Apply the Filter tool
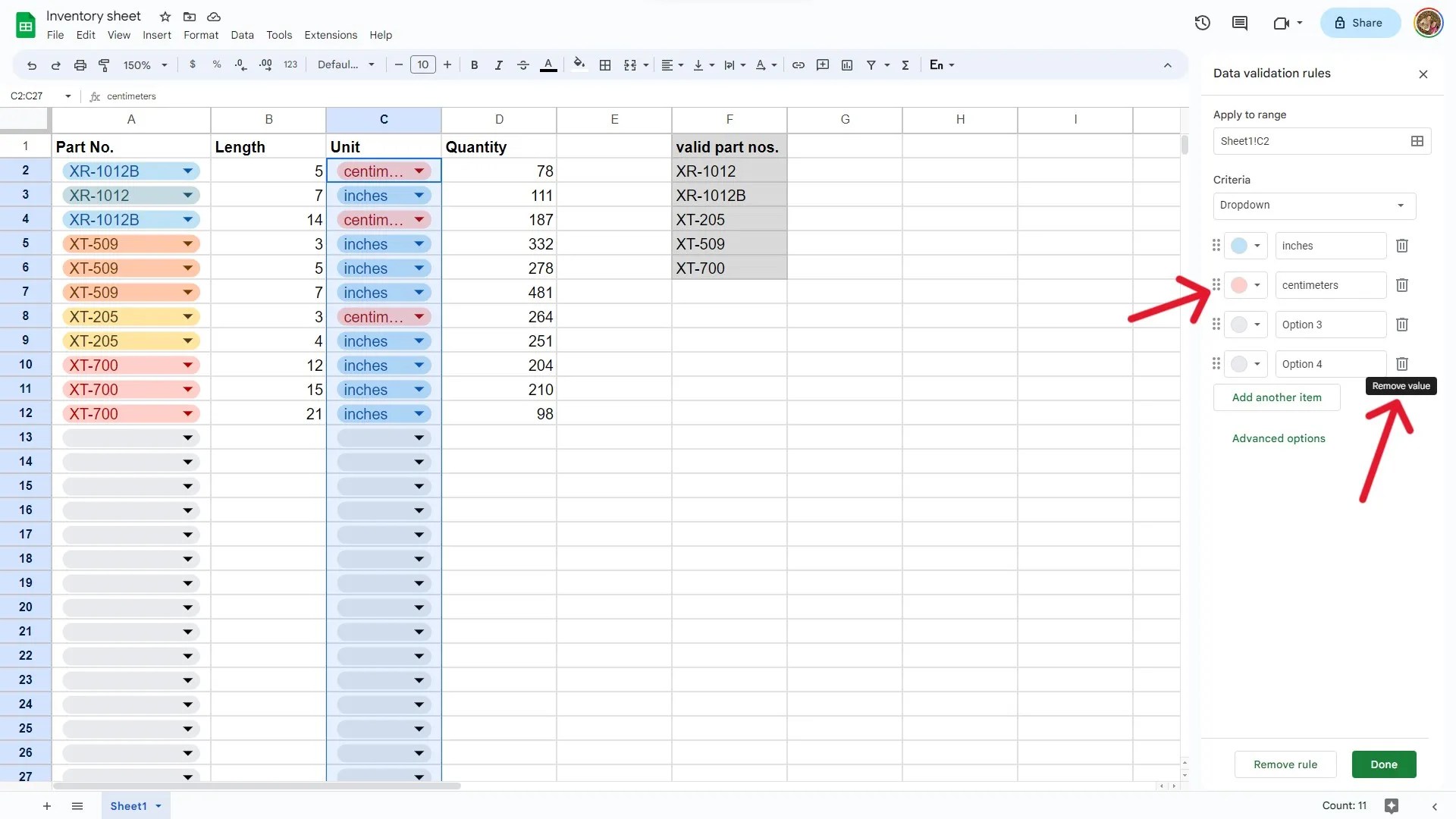Viewport: 1456px width, 819px height. (873, 65)
